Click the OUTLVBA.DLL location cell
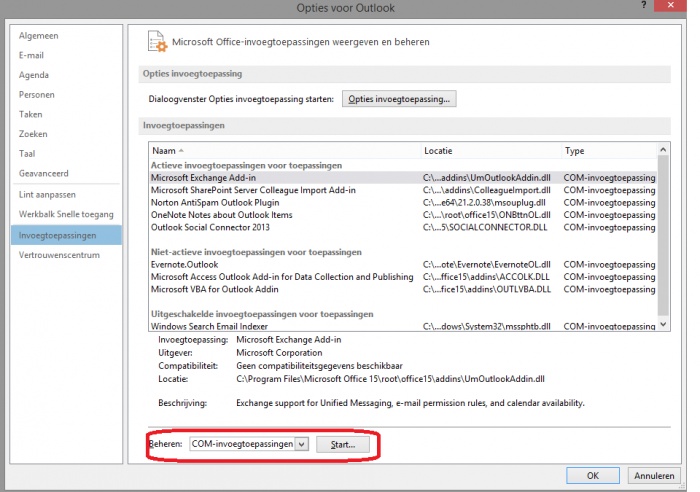This screenshot has height=492, width=700. pyautogui.click(x=487, y=289)
